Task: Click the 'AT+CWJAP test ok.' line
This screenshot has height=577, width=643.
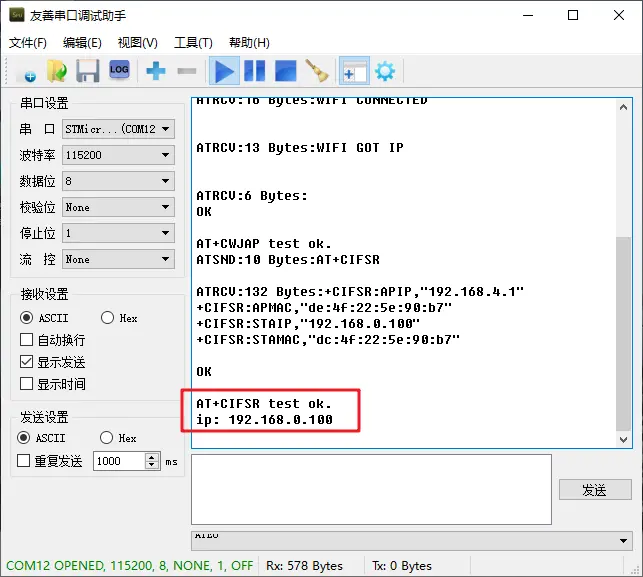Action: click(x=264, y=244)
